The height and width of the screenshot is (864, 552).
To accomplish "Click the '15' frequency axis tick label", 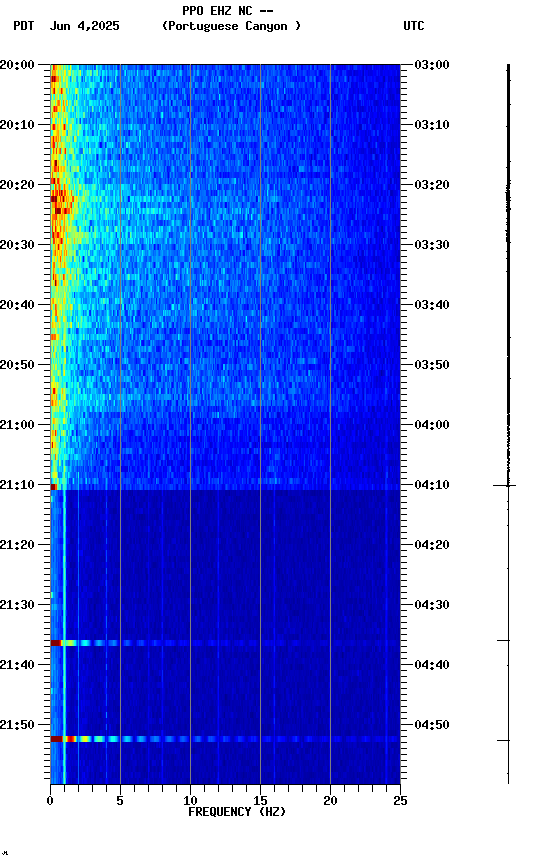I will (260, 801).
